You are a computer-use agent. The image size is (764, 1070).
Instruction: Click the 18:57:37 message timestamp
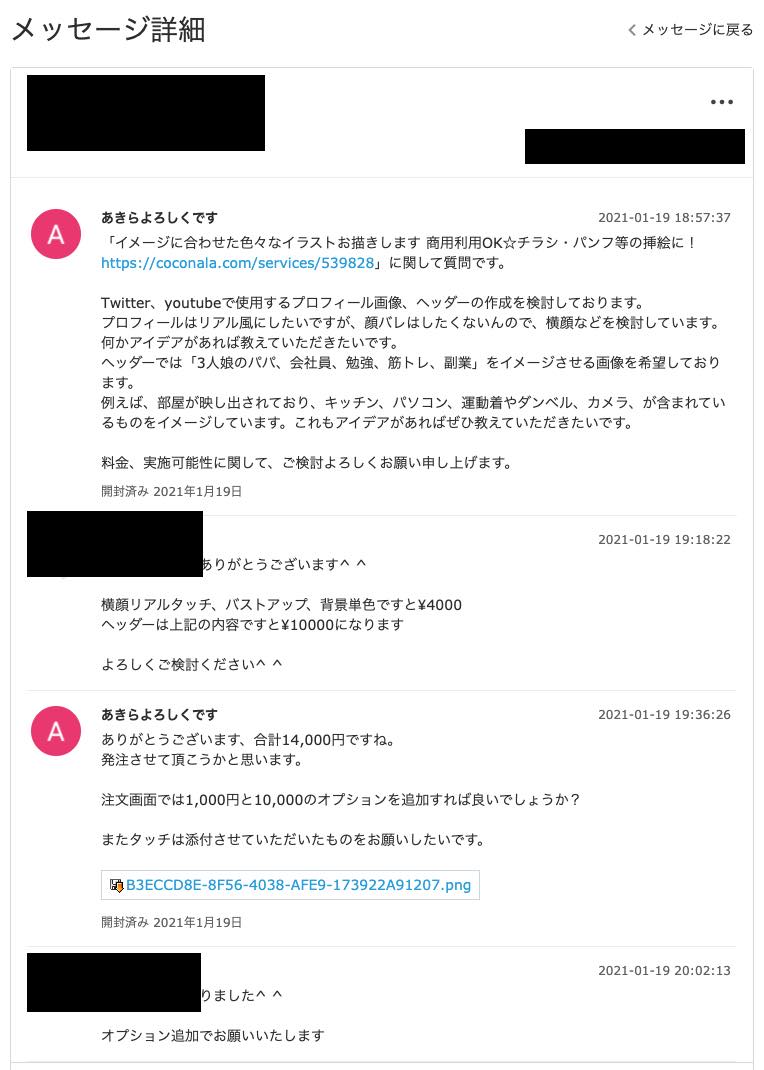[664, 217]
